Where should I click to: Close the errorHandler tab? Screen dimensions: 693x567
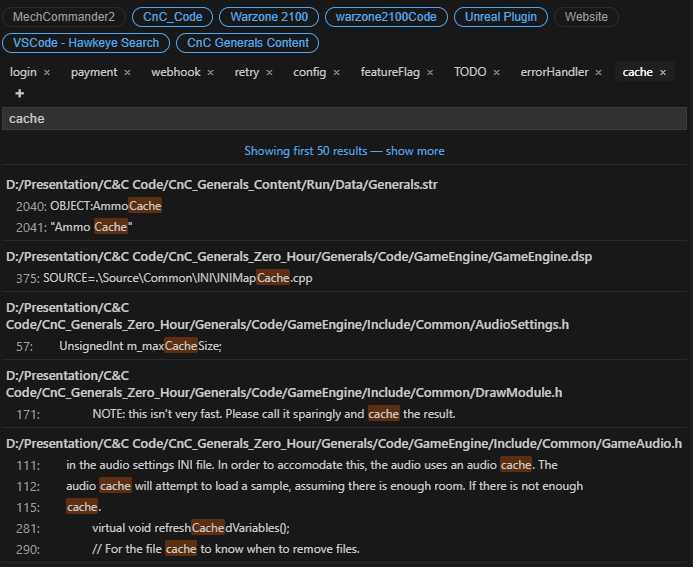coord(598,72)
